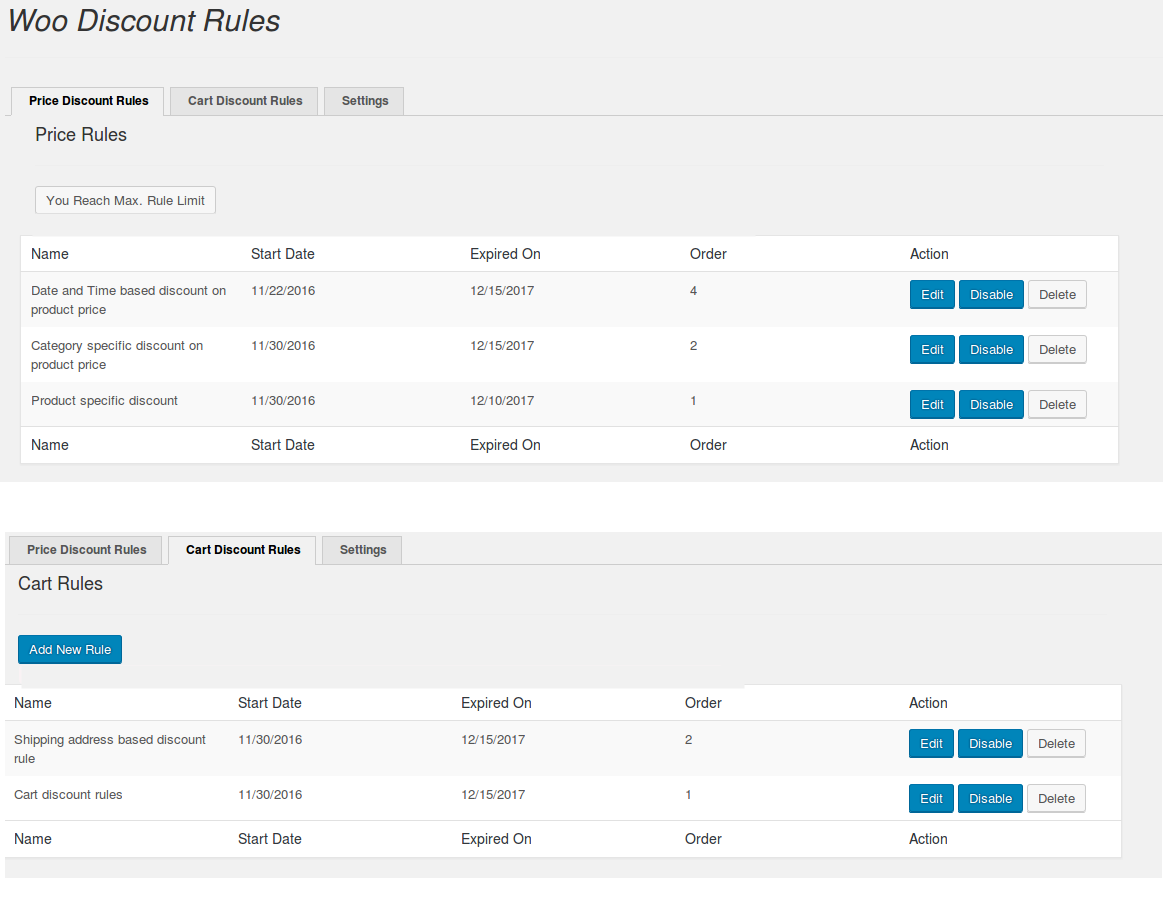Image resolution: width=1163 pixels, height=921 pixels.
Task: Open Cart Discount Rules tab above Price Rules heading
Action: point(245,101)
